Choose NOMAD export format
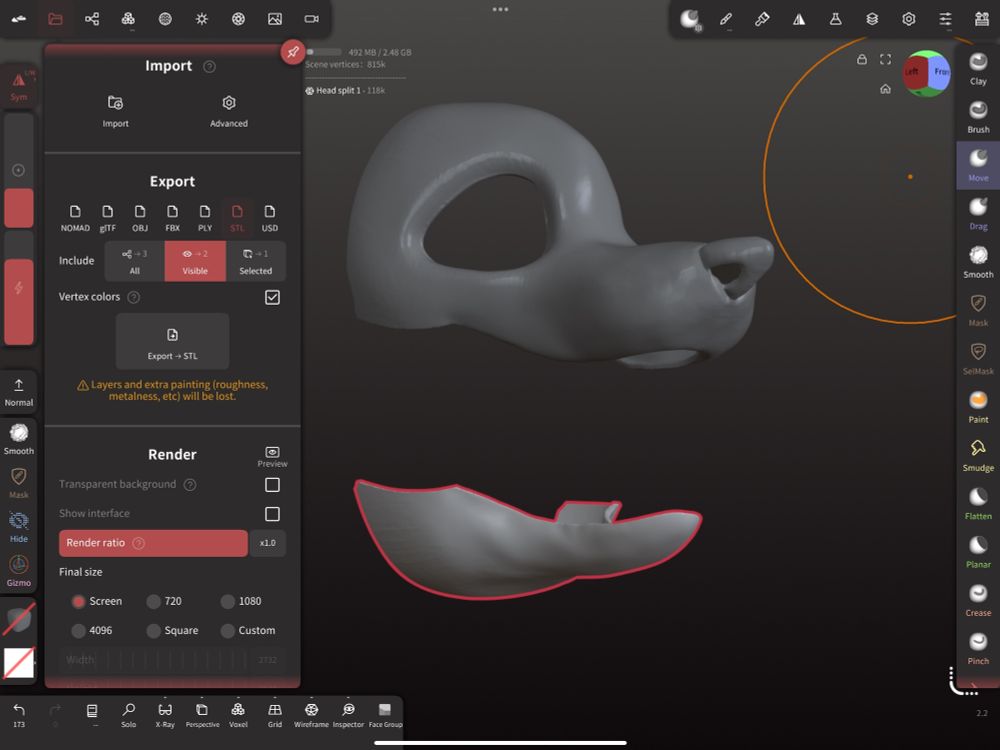Viewport: 1000px width, 750px height. tap(75, 218)
